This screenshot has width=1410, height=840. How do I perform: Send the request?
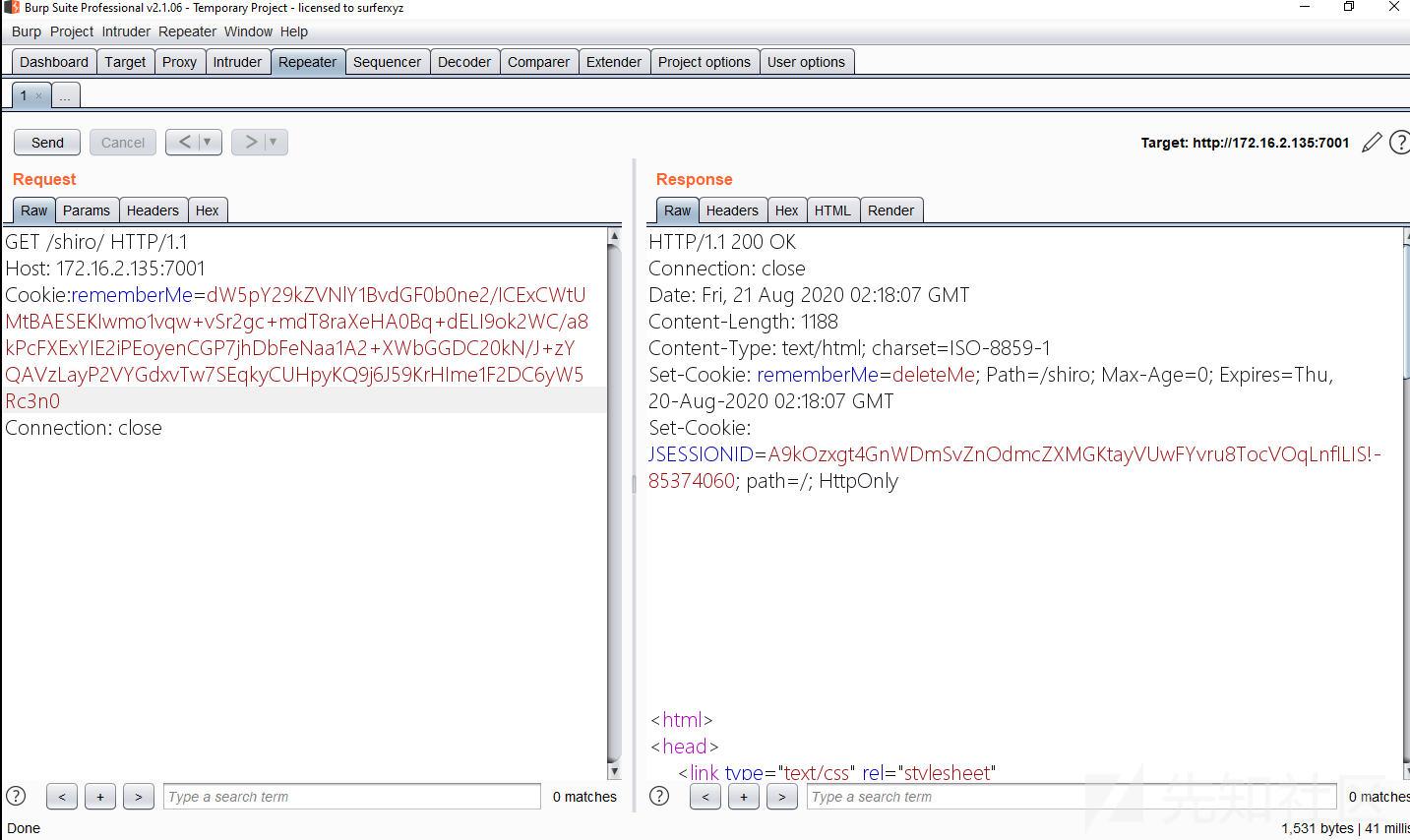(47, 143)
